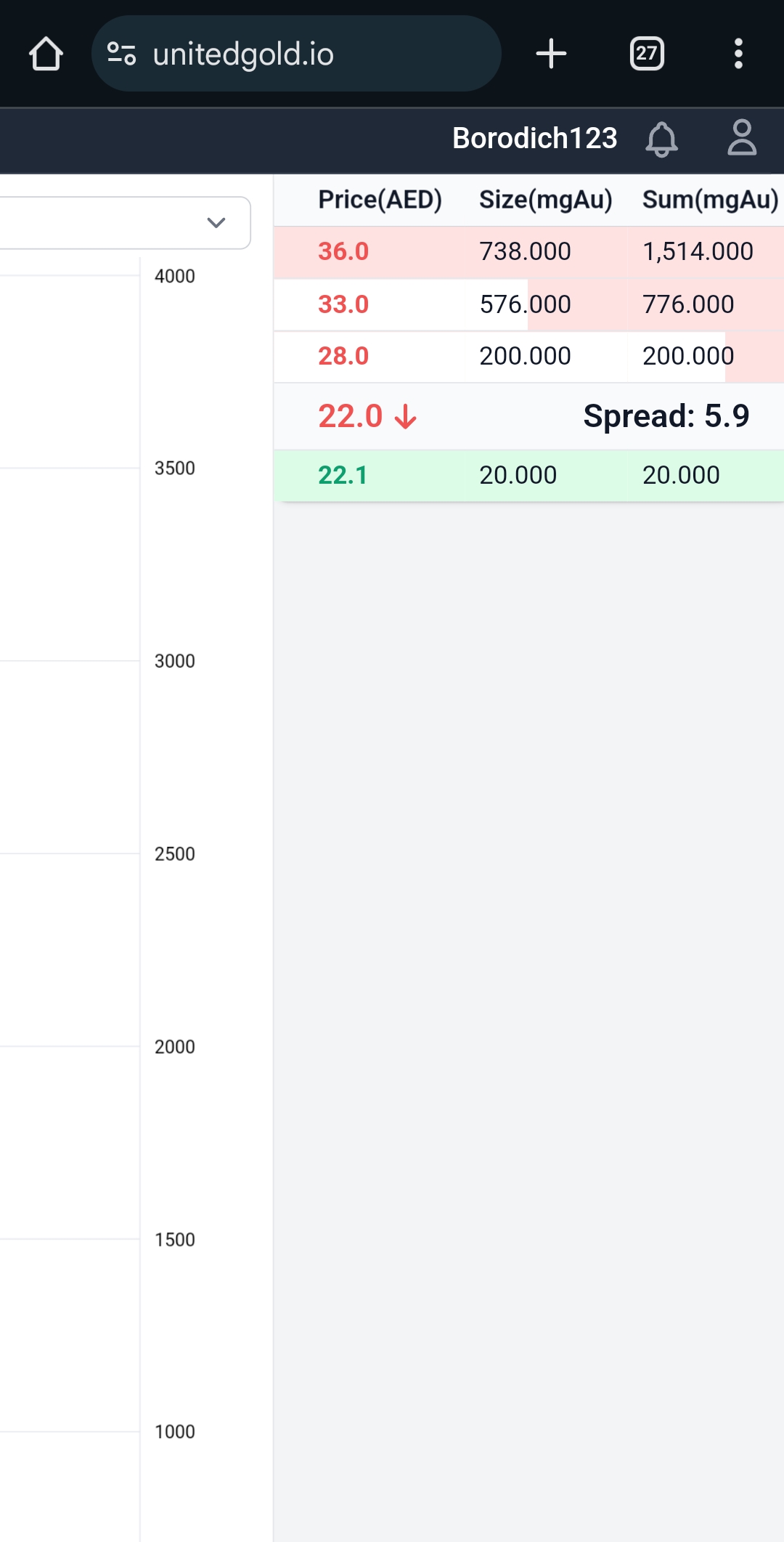
Task: Select the 33.0 sell order price
Action: 343,304
